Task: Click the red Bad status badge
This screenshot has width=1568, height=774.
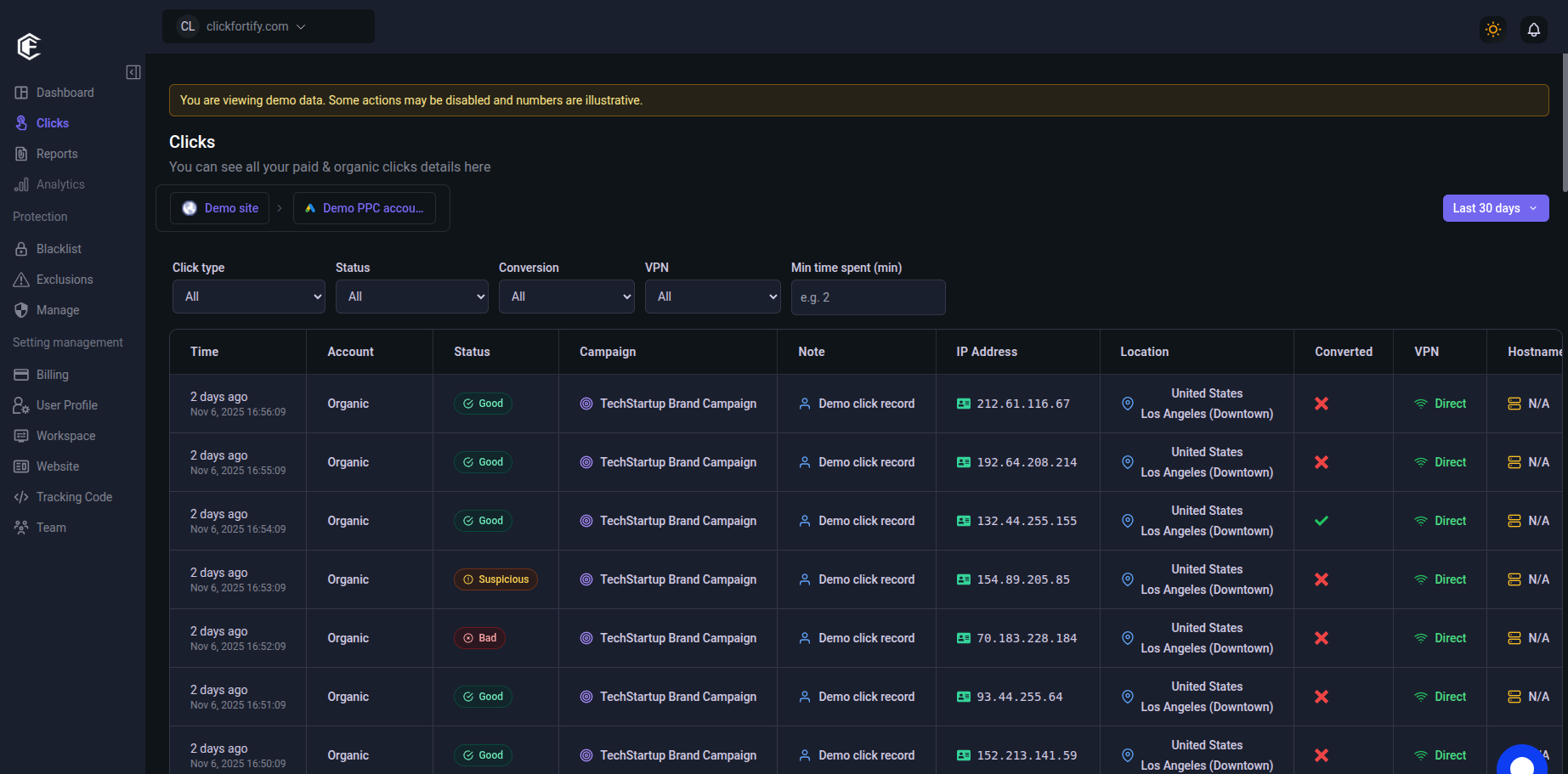Action: click(479, 638)
